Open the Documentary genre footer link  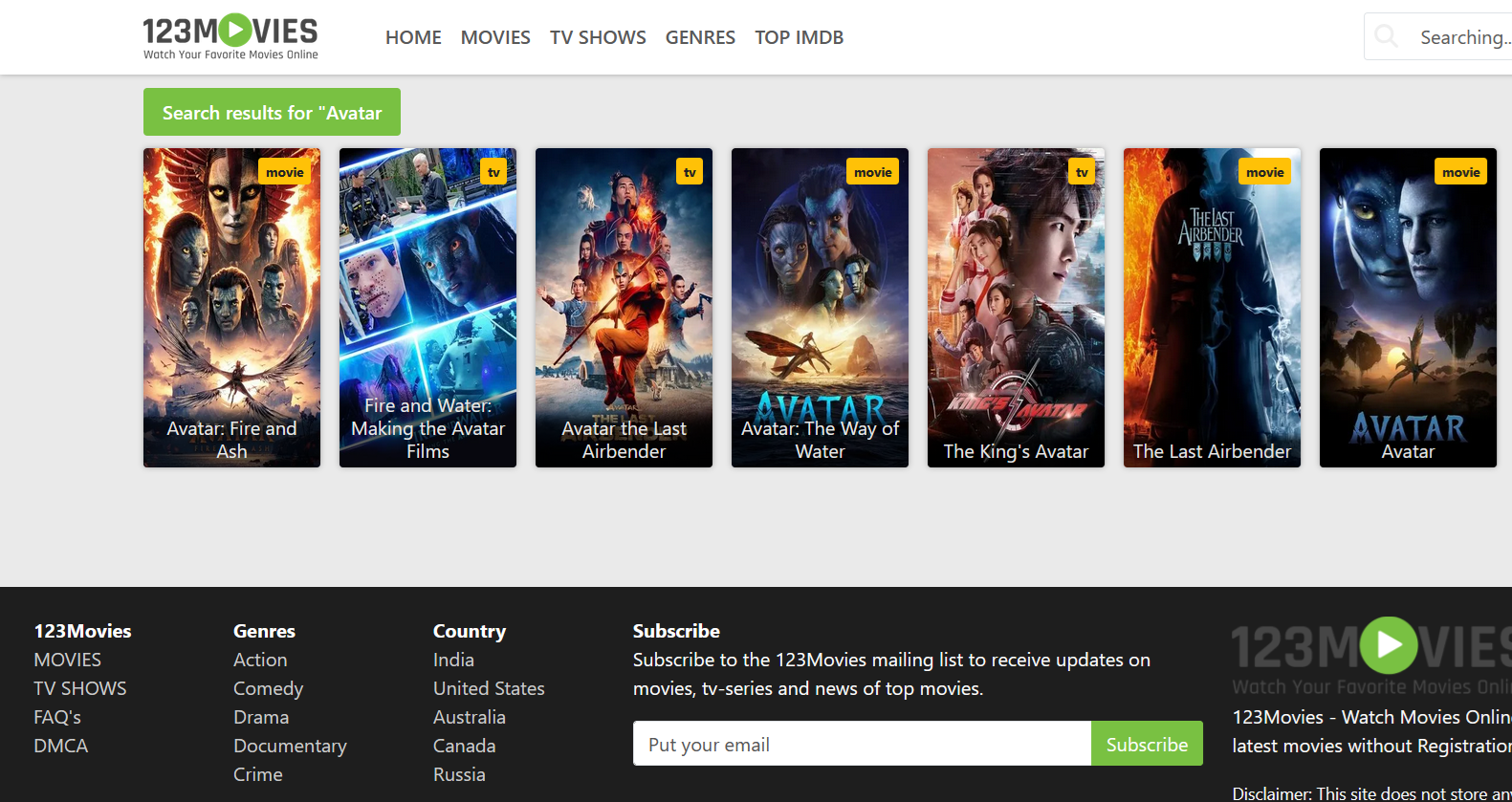290,746
